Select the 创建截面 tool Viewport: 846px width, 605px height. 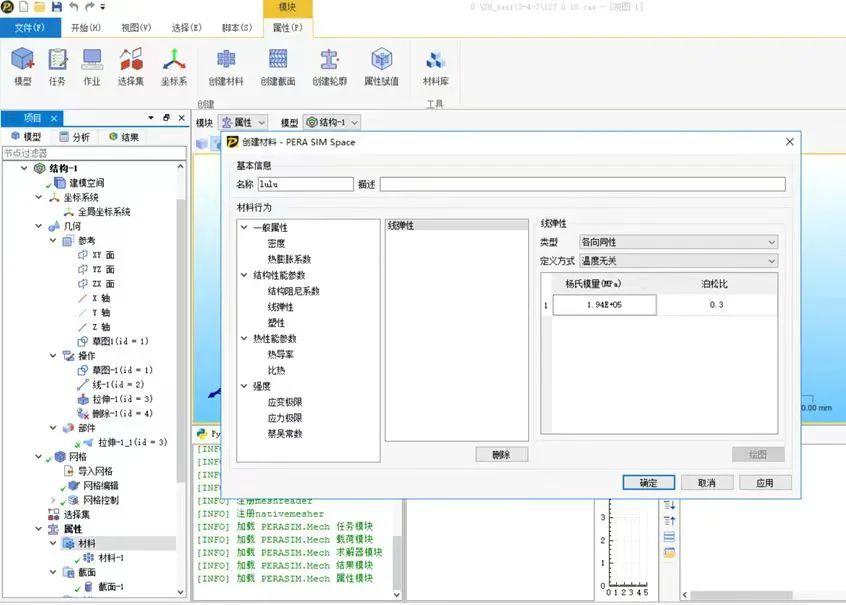tap(278, 67)
